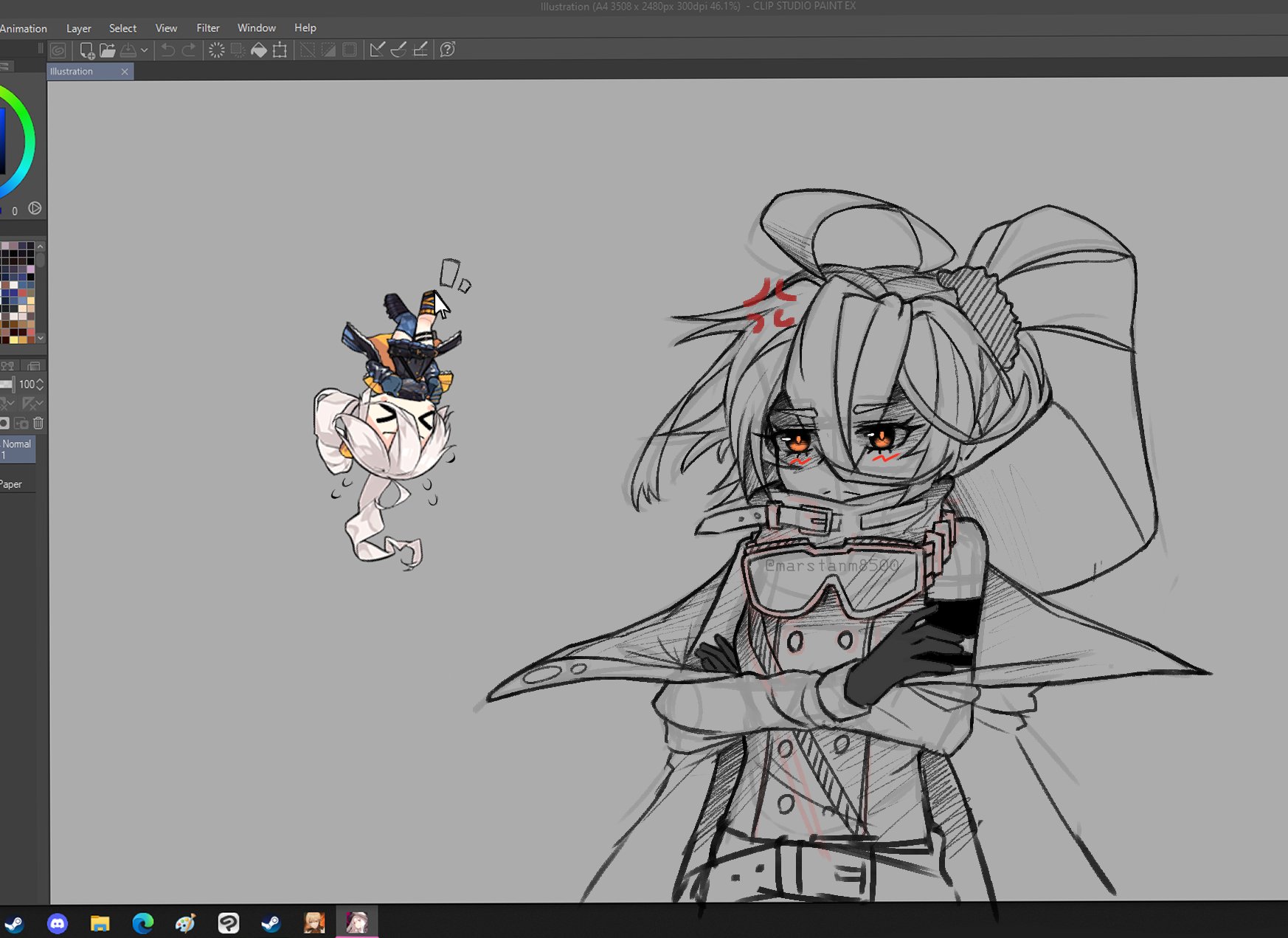Open Clip Studio from the taskbar
This screenshot has width=1288, height=938.
(x=228, y=923)
